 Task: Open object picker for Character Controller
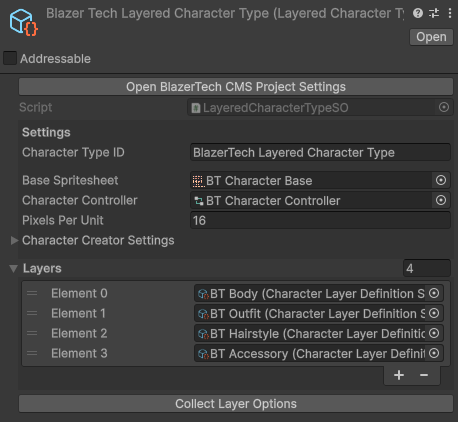click(441, 200)
